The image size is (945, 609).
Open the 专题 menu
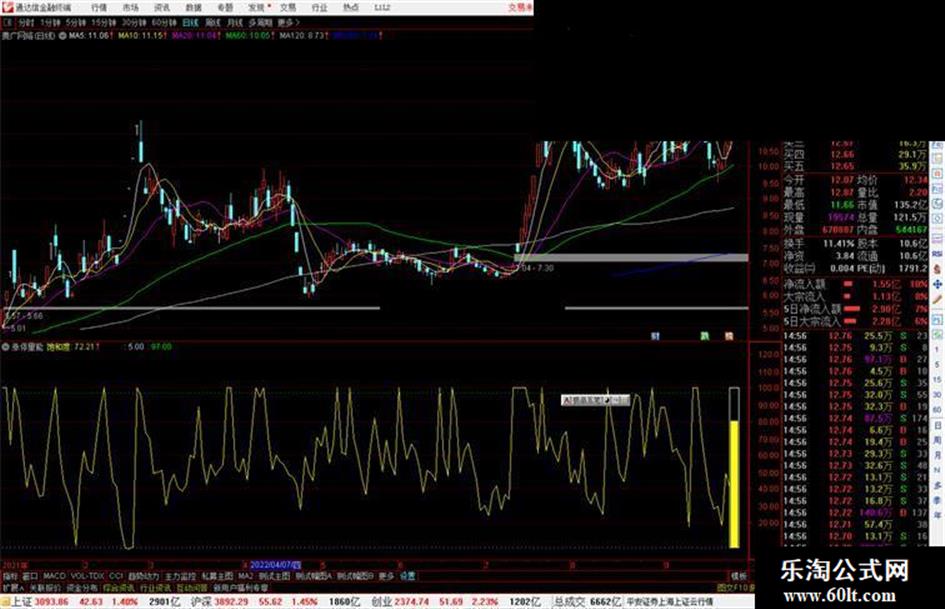tap(225, 8)
